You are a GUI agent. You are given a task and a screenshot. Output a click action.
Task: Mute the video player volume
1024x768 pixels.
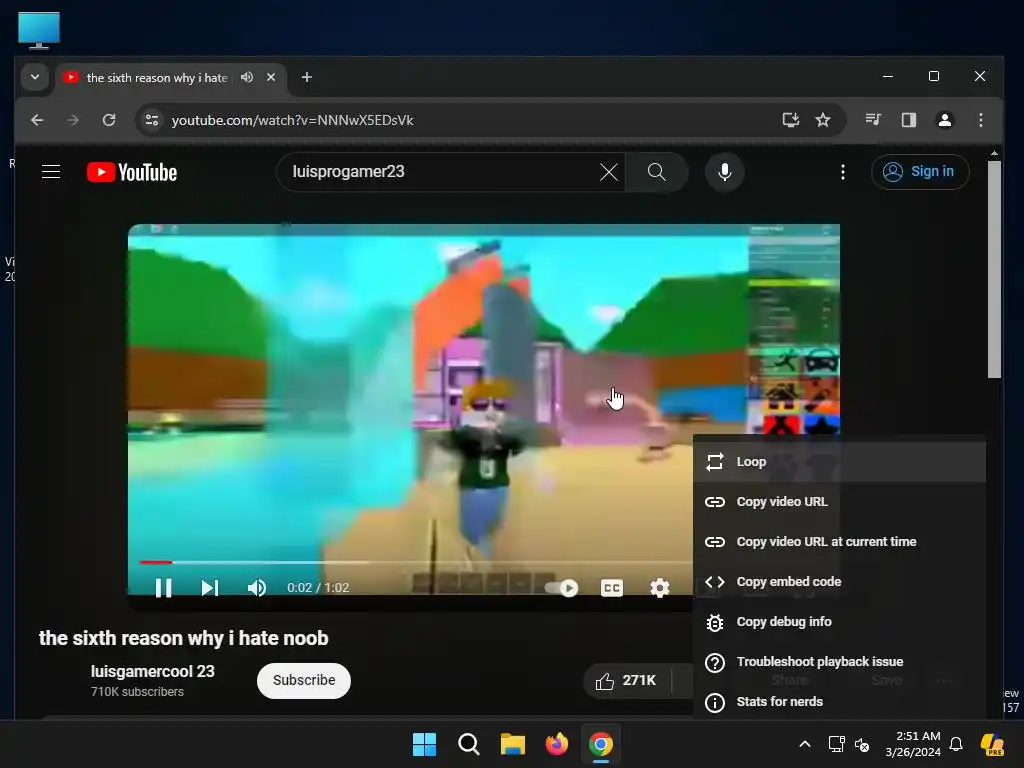pos(257,588)
